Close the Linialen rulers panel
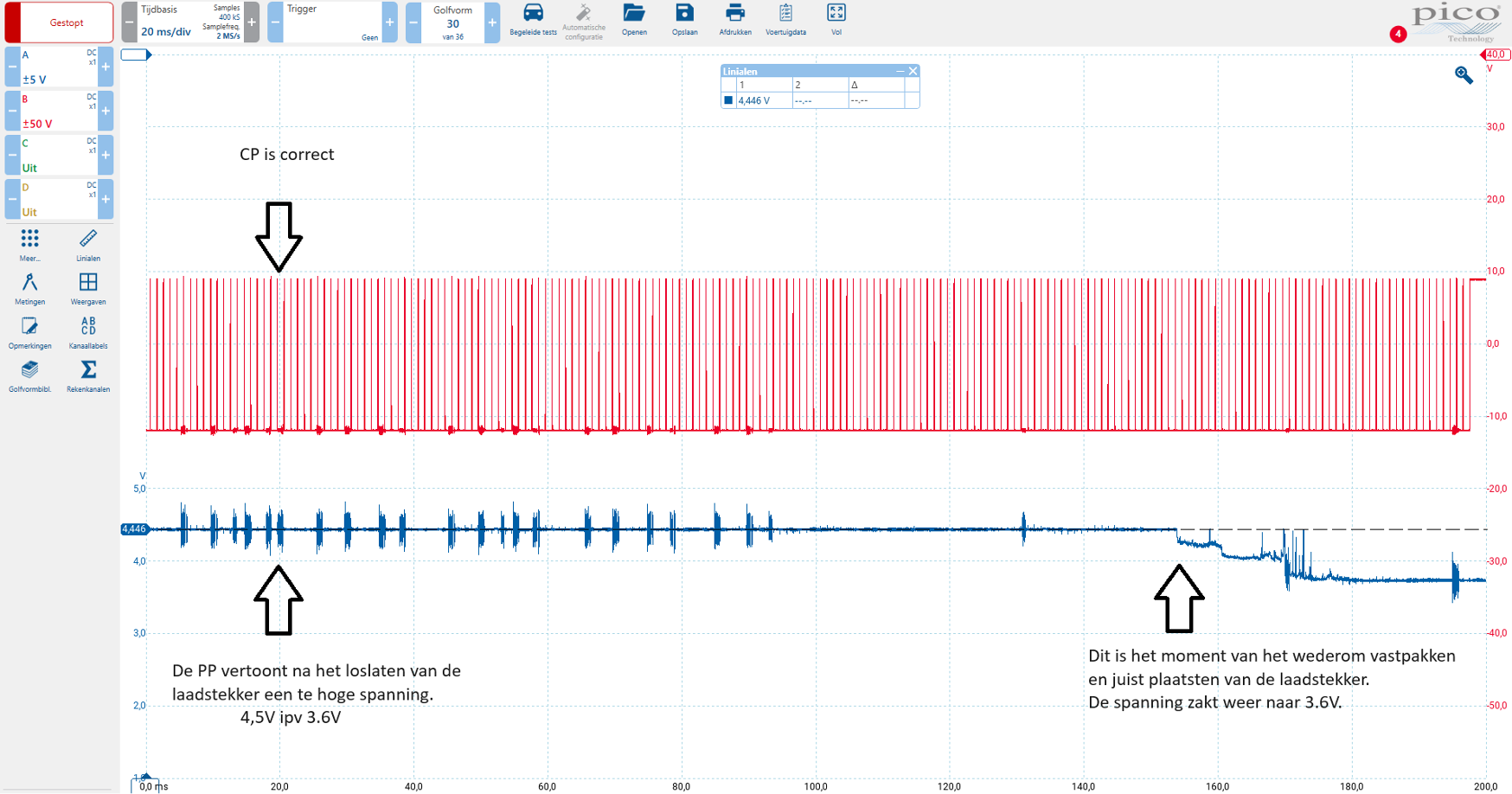 tap(913, 71)
